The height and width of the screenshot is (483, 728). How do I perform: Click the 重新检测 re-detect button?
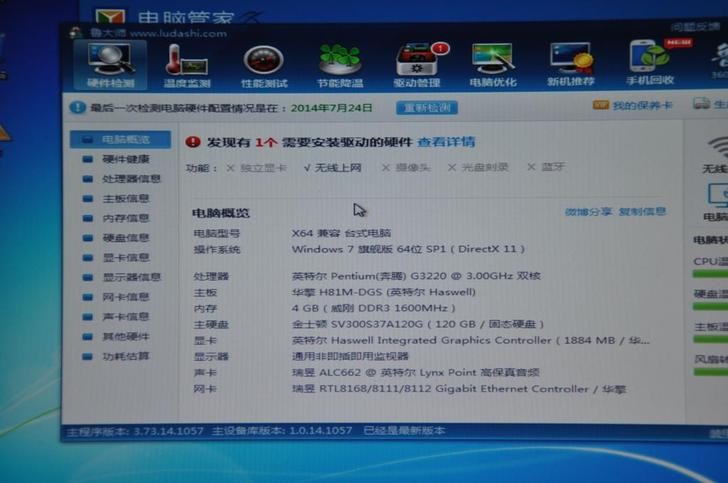click(427, 108)
